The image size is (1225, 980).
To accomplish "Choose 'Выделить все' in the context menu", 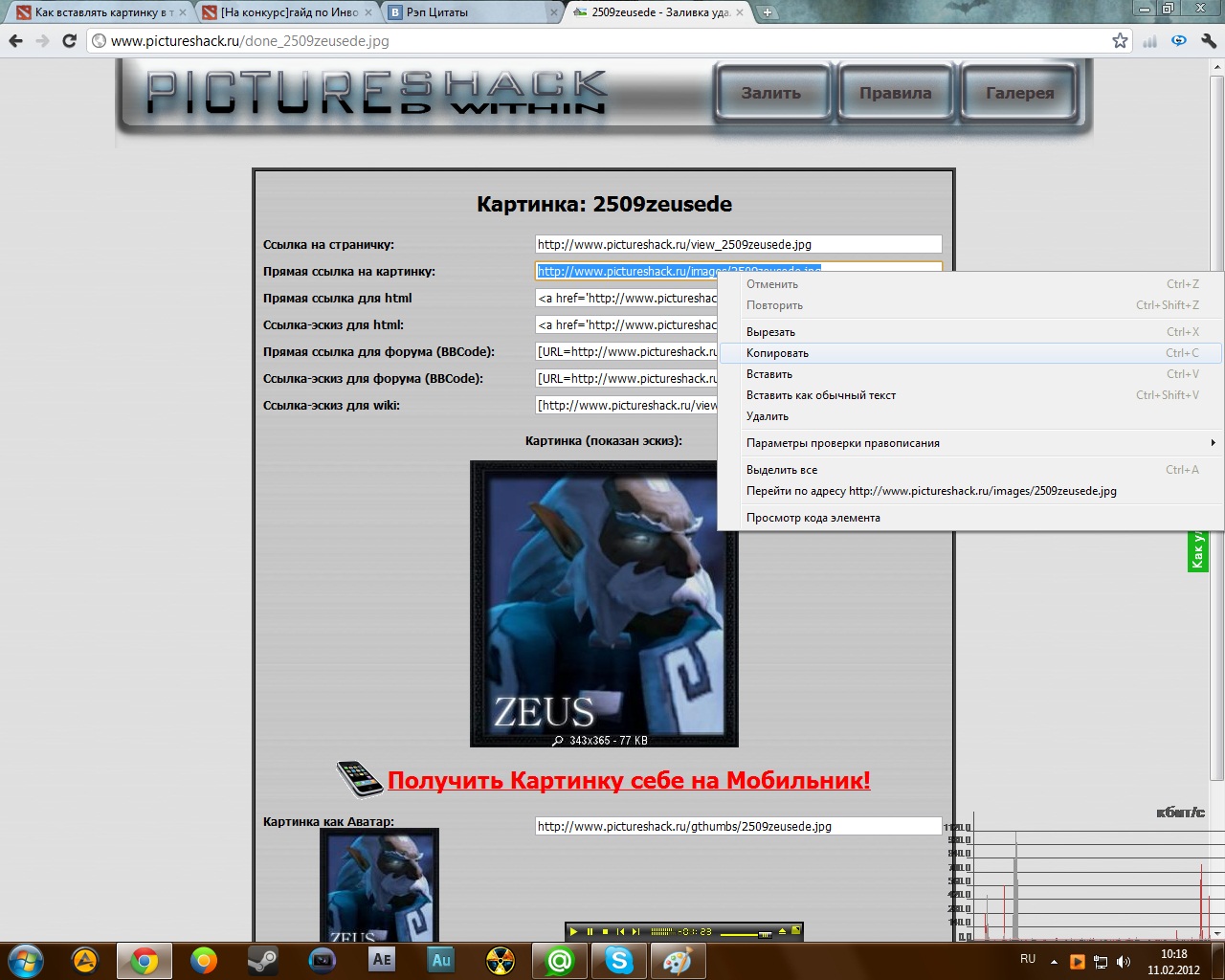I will pos(970,470).
